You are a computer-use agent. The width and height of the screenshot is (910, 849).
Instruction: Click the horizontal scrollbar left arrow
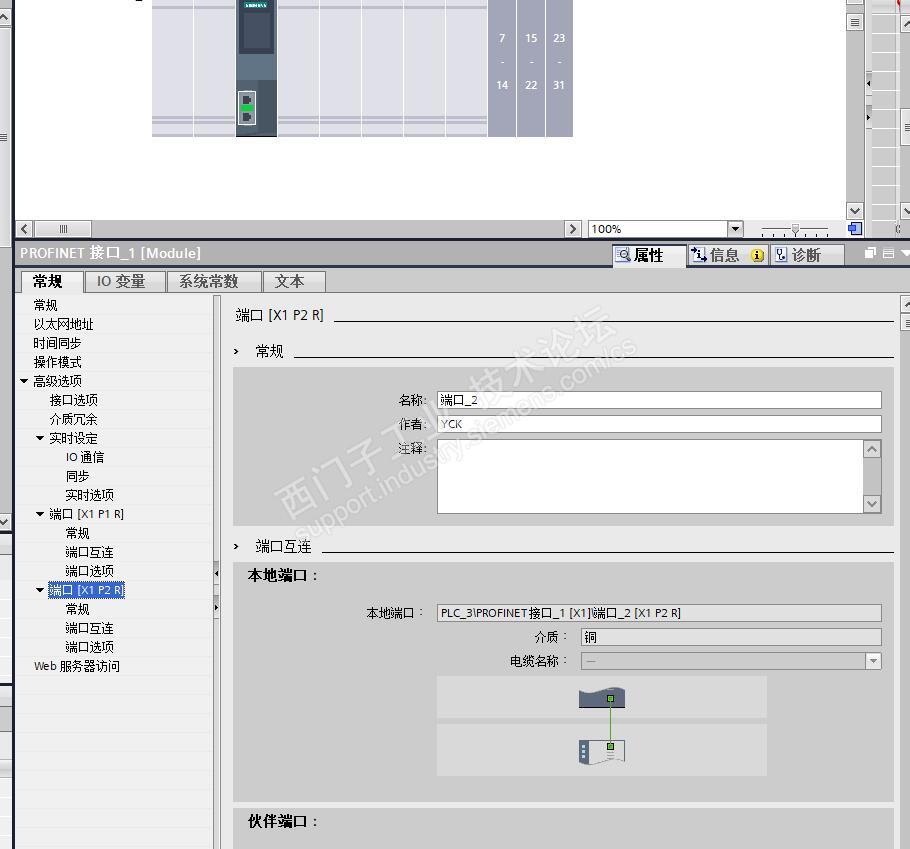[x=24, y=229]
